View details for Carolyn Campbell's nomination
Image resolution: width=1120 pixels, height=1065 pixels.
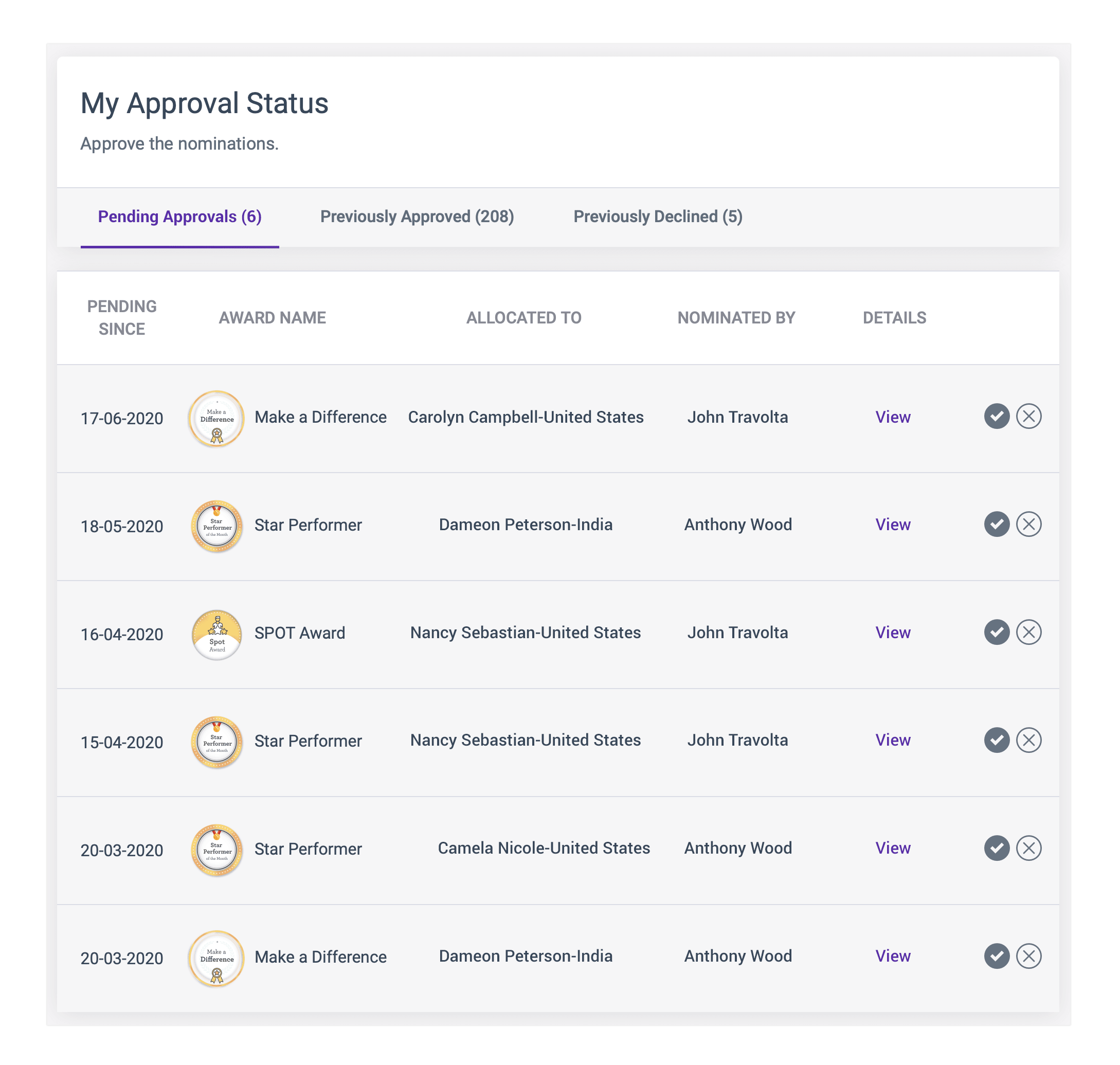click(x=892, y=417)
